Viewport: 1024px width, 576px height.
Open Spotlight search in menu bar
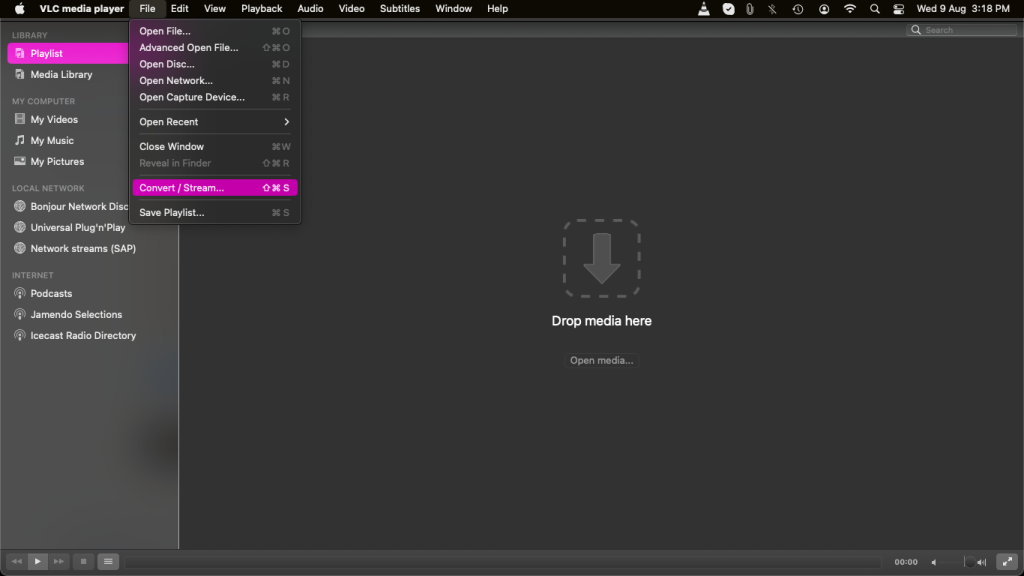point(874,8)
